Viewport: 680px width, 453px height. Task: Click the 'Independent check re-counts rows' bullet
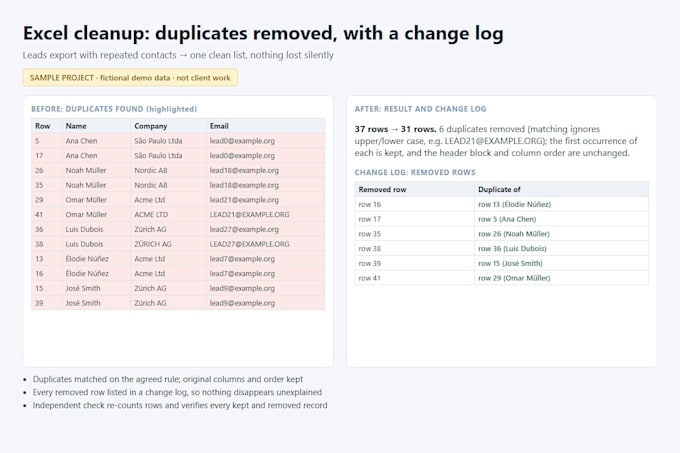pyautogui.click(x=180, y=405)
